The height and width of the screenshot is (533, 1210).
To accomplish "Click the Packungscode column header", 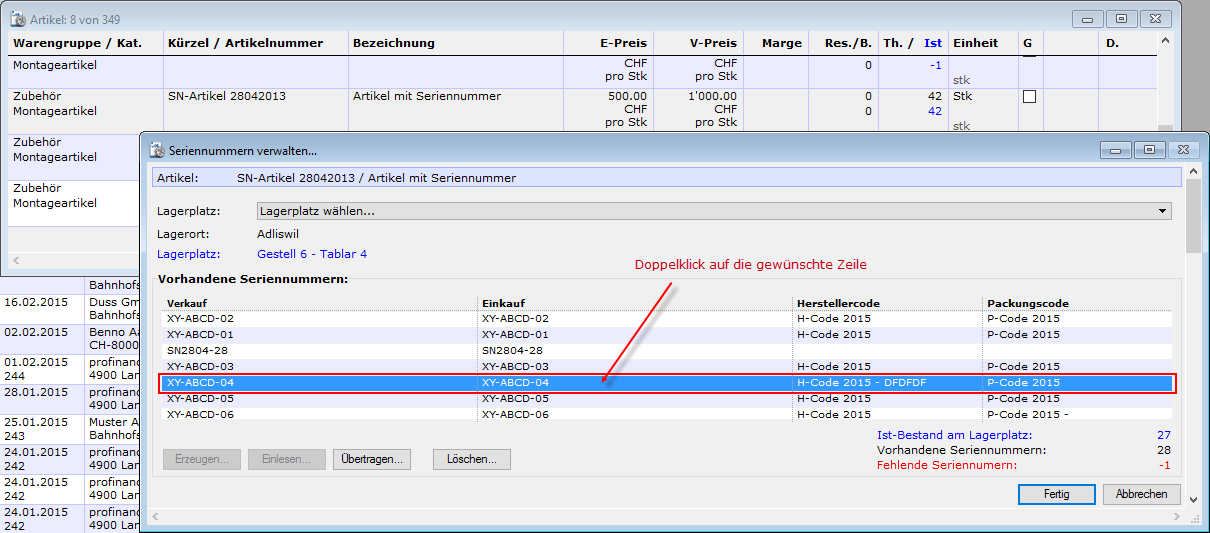I will coord(1028,303).
